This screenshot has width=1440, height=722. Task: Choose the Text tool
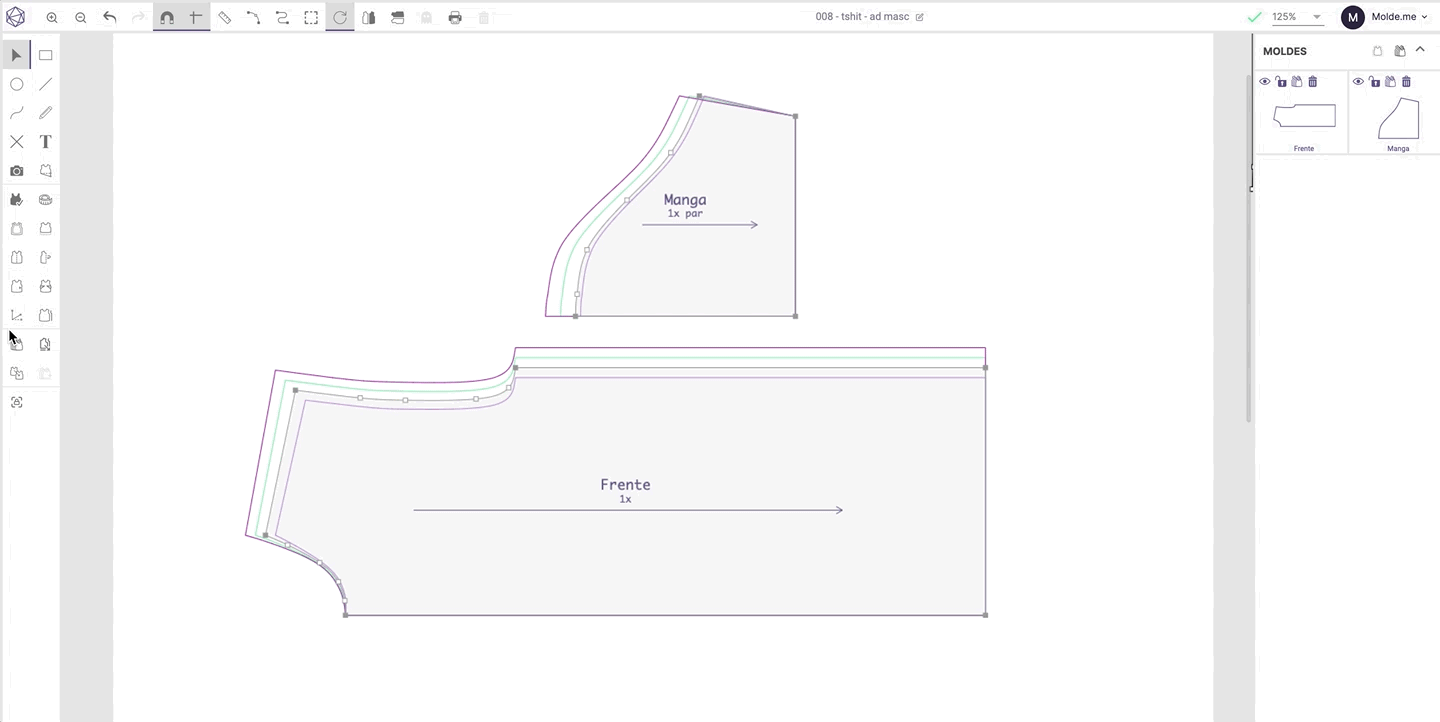click(x=45, y=142)
